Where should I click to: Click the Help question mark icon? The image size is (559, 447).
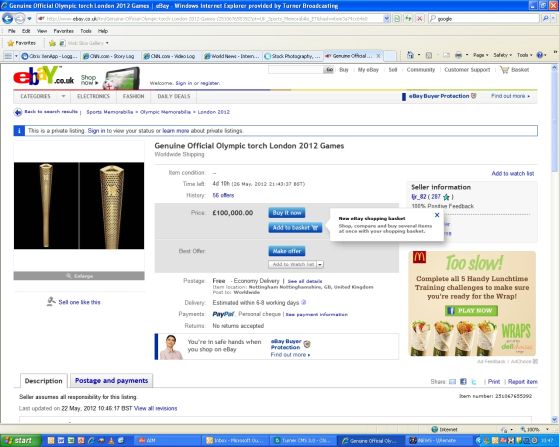click(539, 55)
